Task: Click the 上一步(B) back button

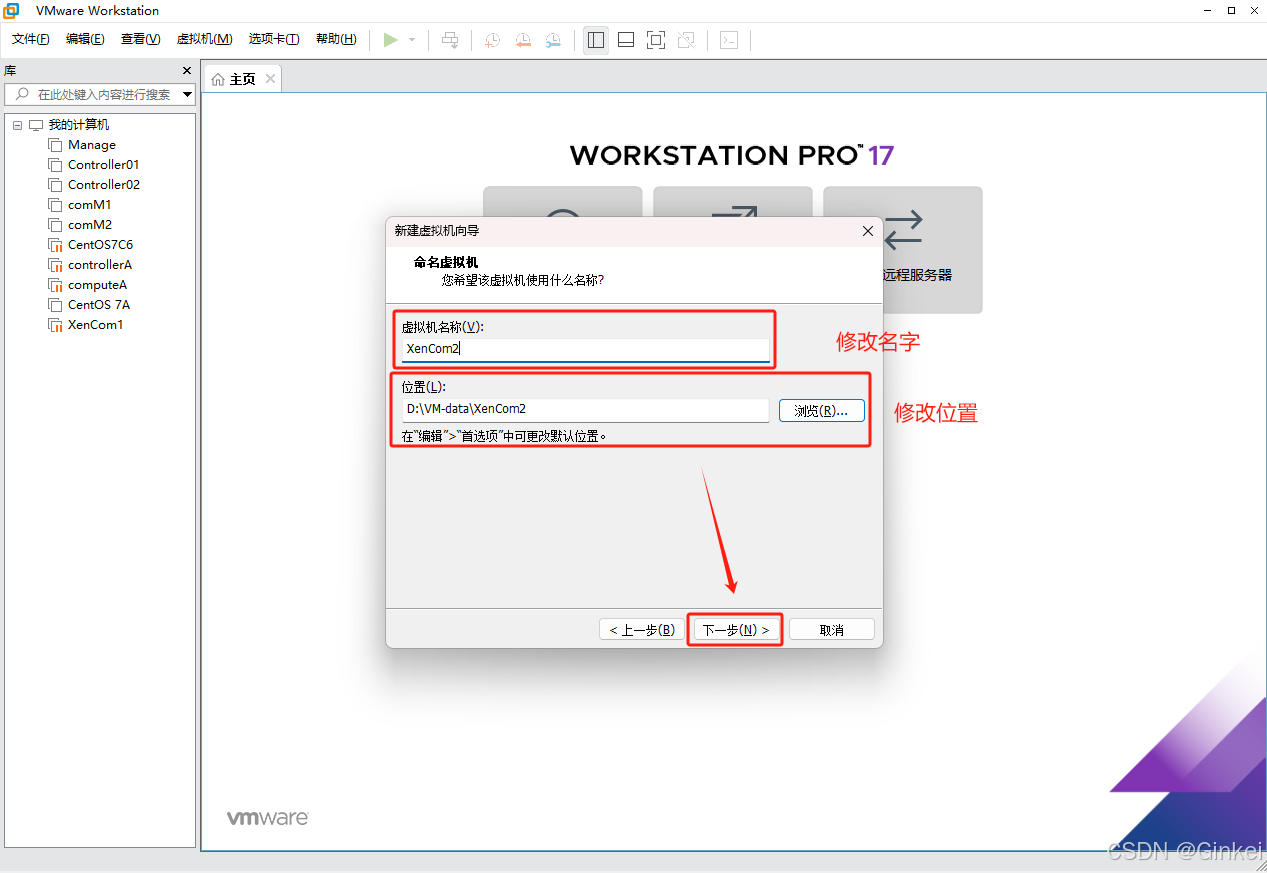Action: (642, 630)
